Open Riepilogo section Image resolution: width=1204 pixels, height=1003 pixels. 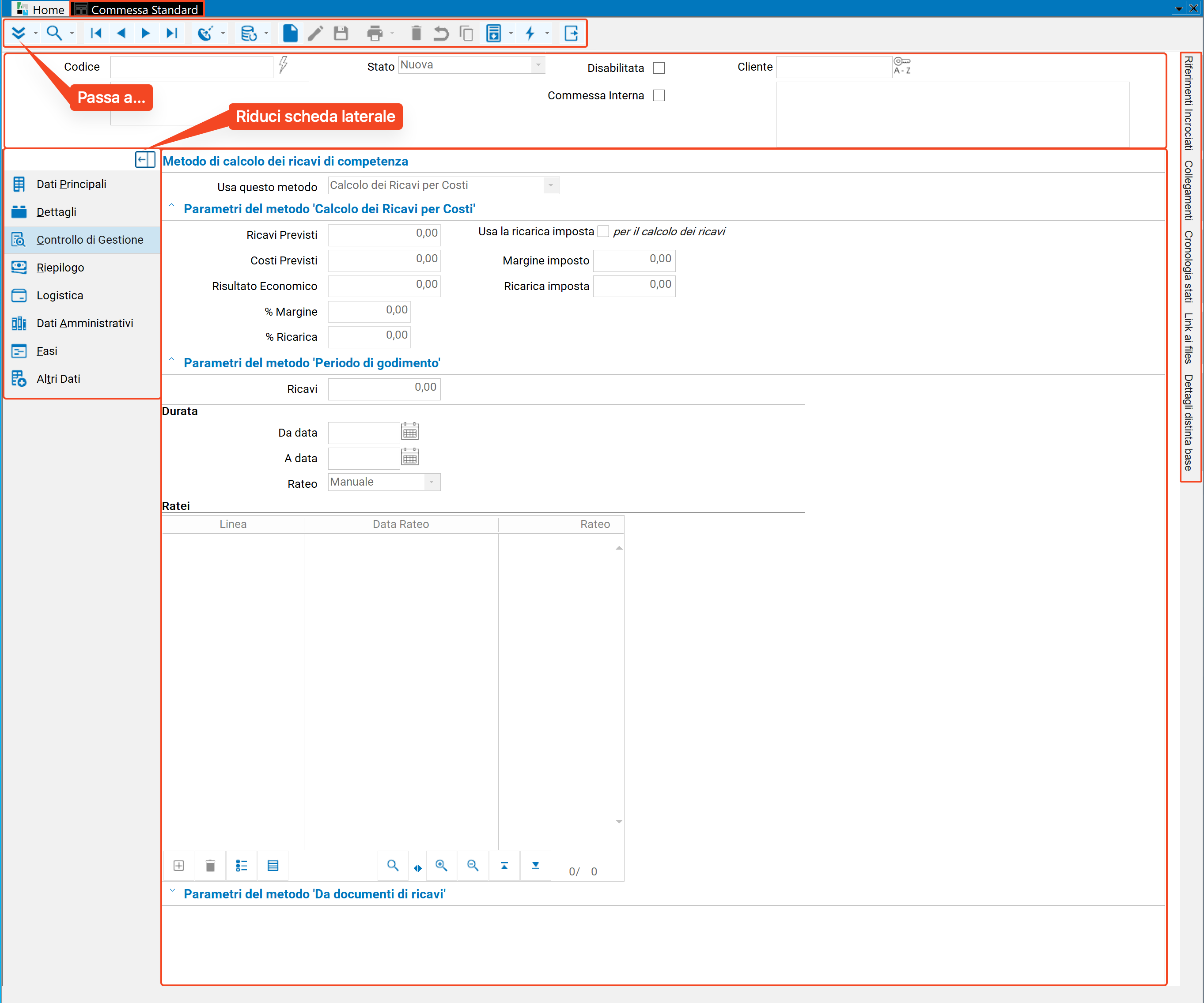(82, 268)
